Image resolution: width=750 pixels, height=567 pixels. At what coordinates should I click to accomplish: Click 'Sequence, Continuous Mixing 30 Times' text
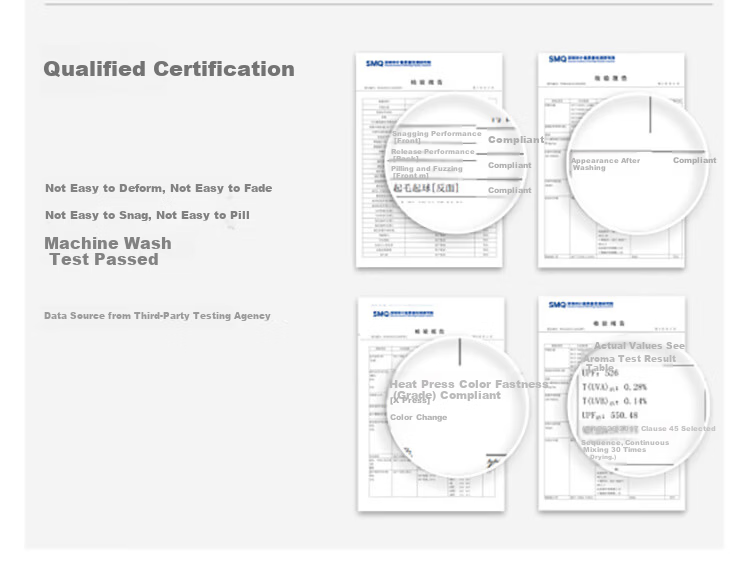(x=625, y=446)
